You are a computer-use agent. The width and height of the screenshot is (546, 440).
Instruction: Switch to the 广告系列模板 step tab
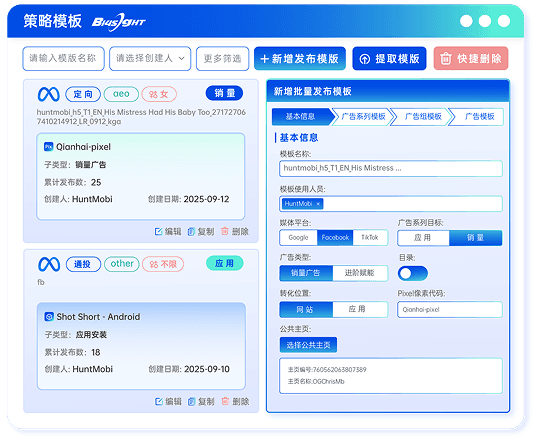coord(363,117)
